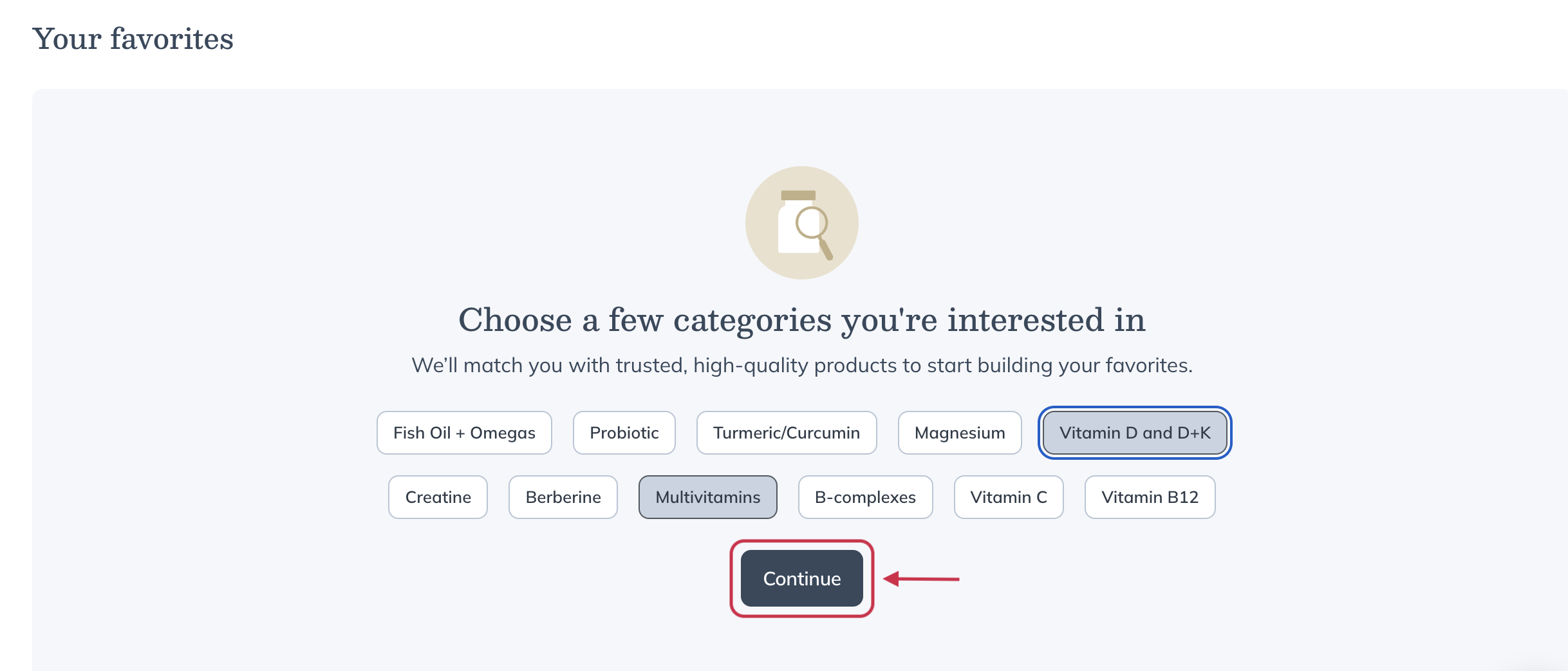
Task: Click Continue to build your favorites
Action: 801,578
